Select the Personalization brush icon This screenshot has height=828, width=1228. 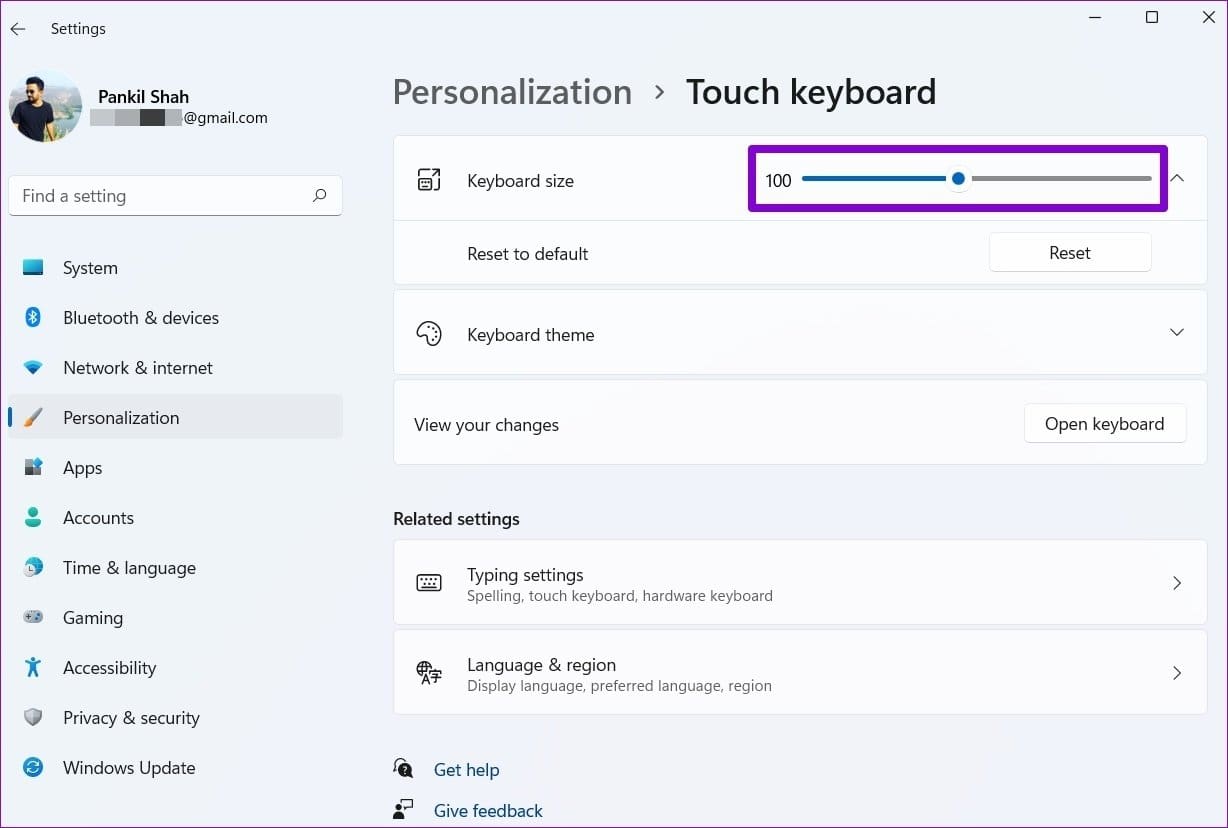33,417
